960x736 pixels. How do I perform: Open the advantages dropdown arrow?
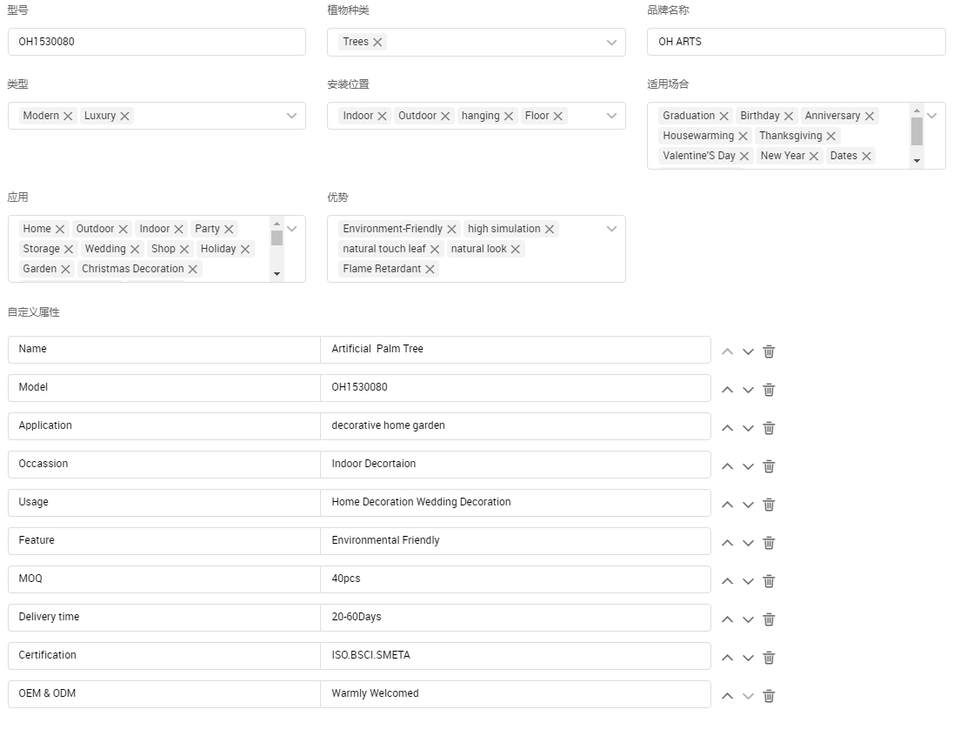point(611,229)
